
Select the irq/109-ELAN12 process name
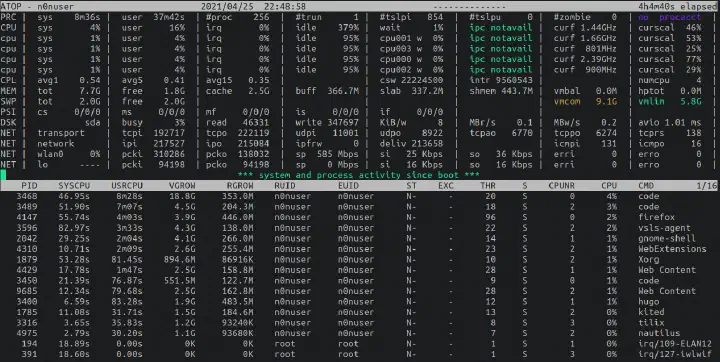[675, 344]
